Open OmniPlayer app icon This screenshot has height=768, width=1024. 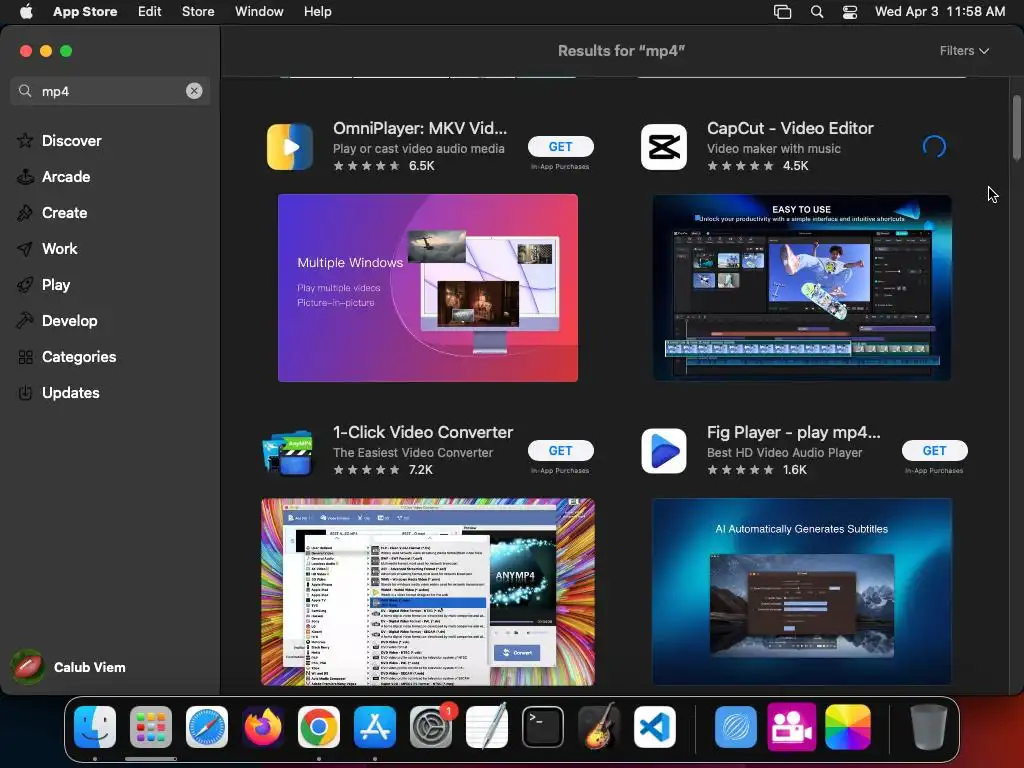pos(290,147)
